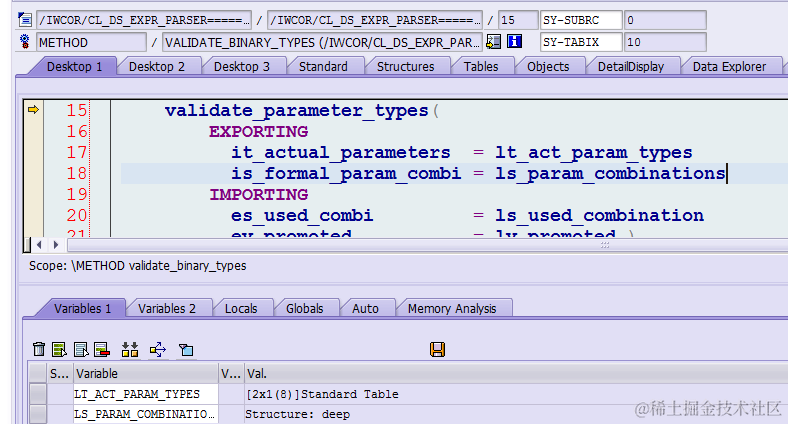788x424 pixels.
Task: Click the SY-TABIX field
Action: click(581, 42)
